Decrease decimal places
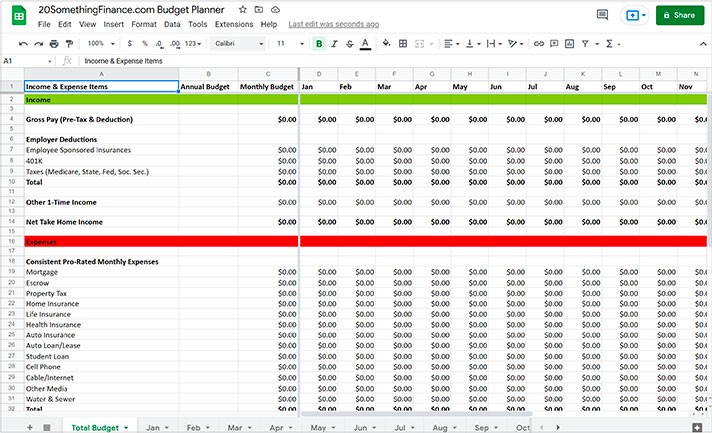The height and width of the screenshot is (433, 712). click(x=159, y=44)
